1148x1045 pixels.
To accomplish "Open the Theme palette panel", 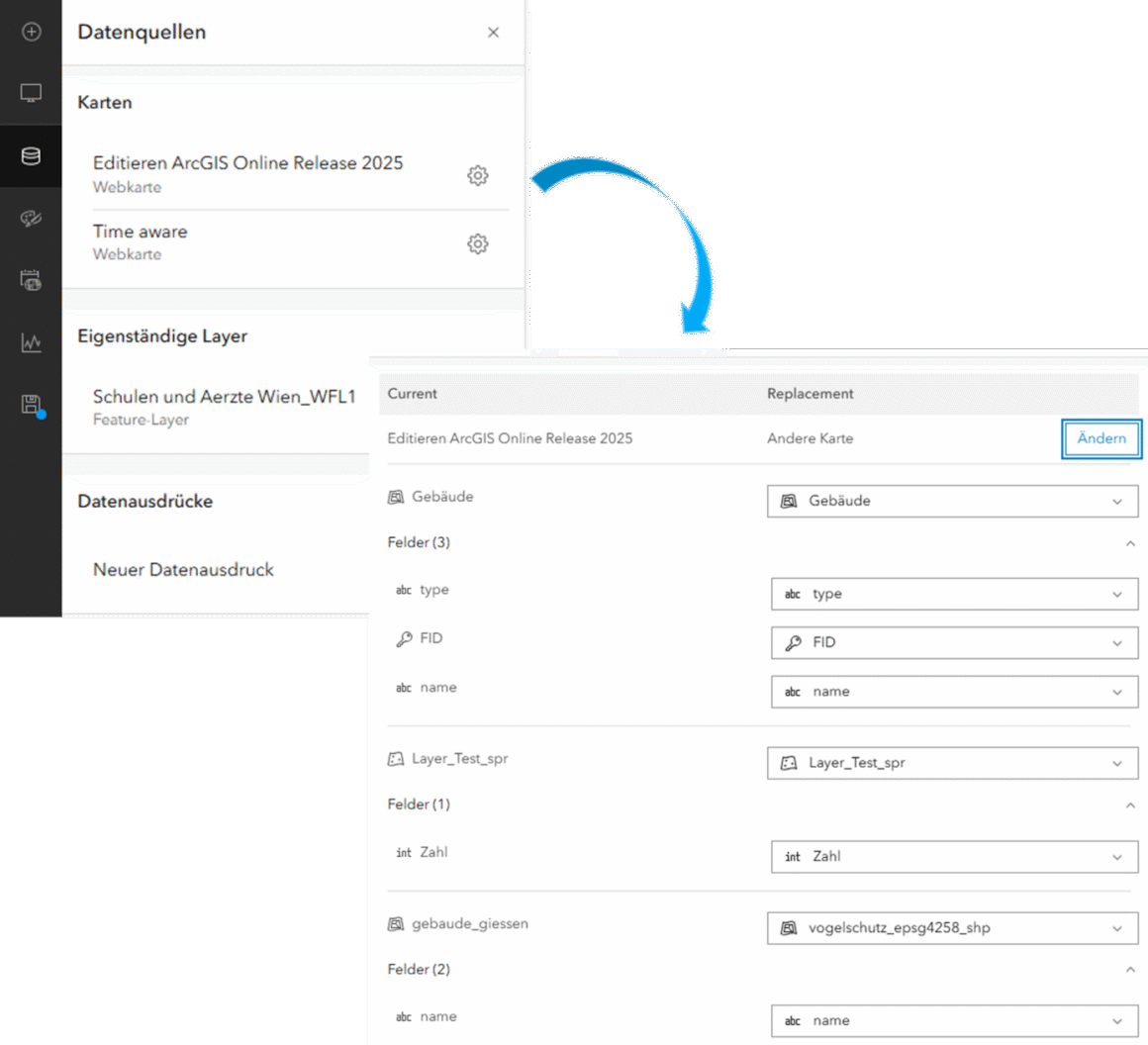I will (x=31, y=219).
